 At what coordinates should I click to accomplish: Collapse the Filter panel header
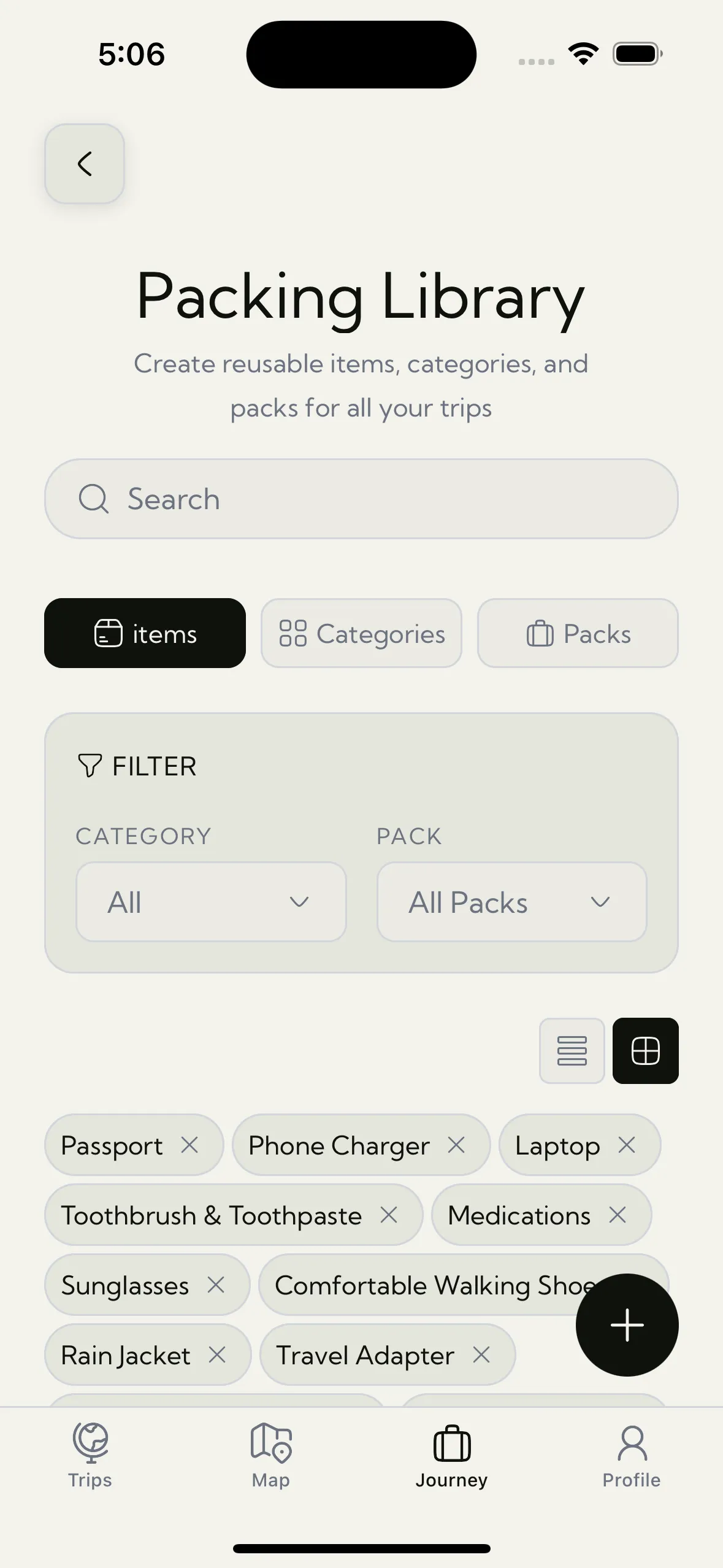click(137, 766)
